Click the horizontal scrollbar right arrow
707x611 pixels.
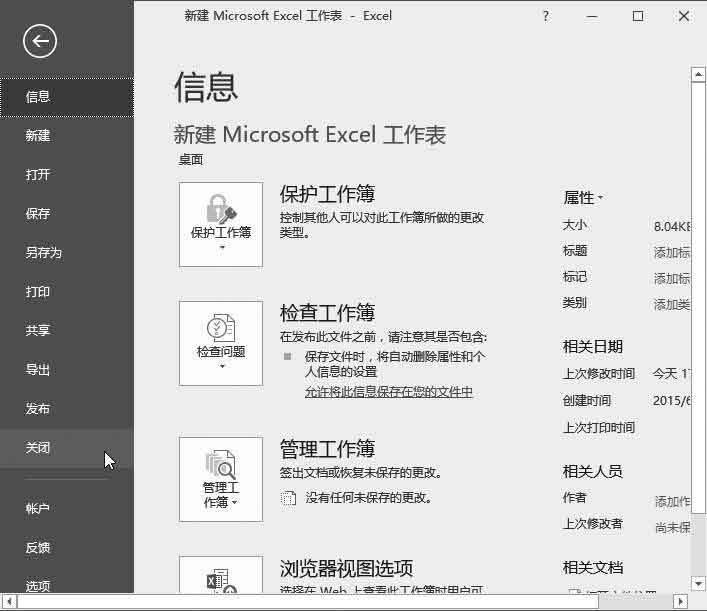tap(680, 602)
